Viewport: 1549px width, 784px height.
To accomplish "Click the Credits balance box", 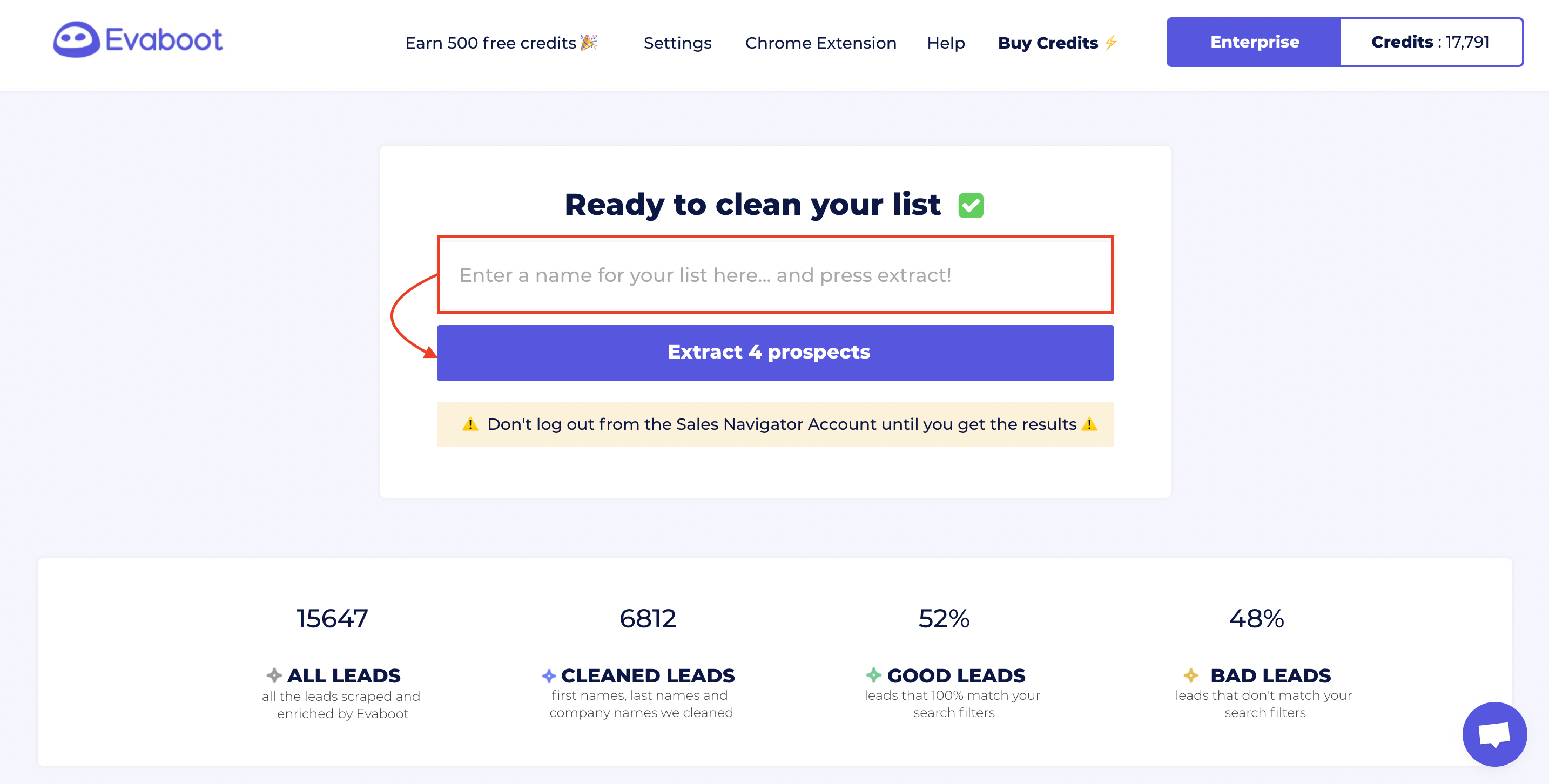I will pos(1431,42).
